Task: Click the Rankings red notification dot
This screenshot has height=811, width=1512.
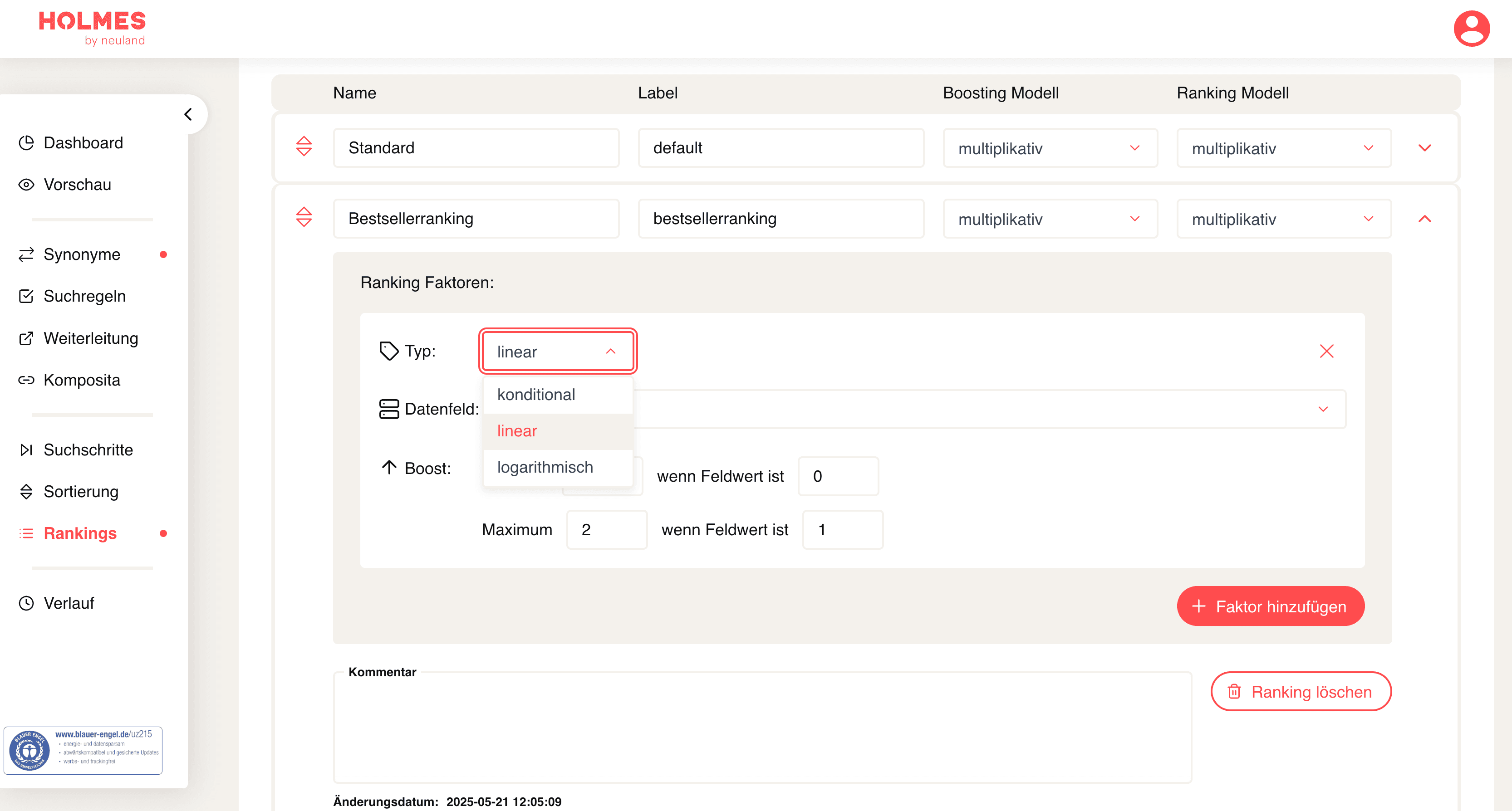Action: (x=163, y=533)
